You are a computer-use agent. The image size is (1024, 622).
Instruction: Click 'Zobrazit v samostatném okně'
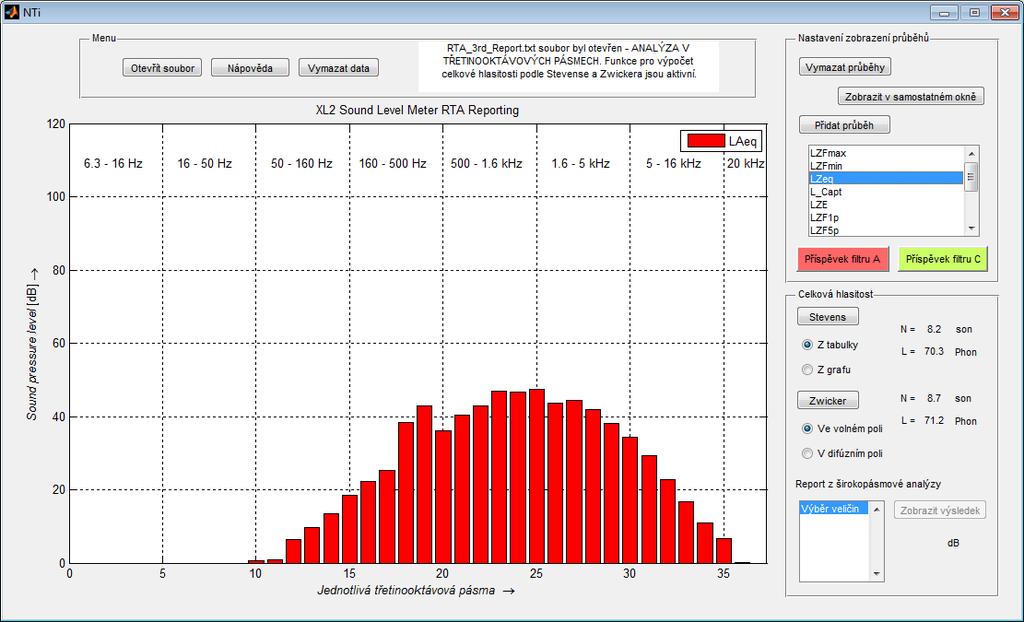pos(910,96)
